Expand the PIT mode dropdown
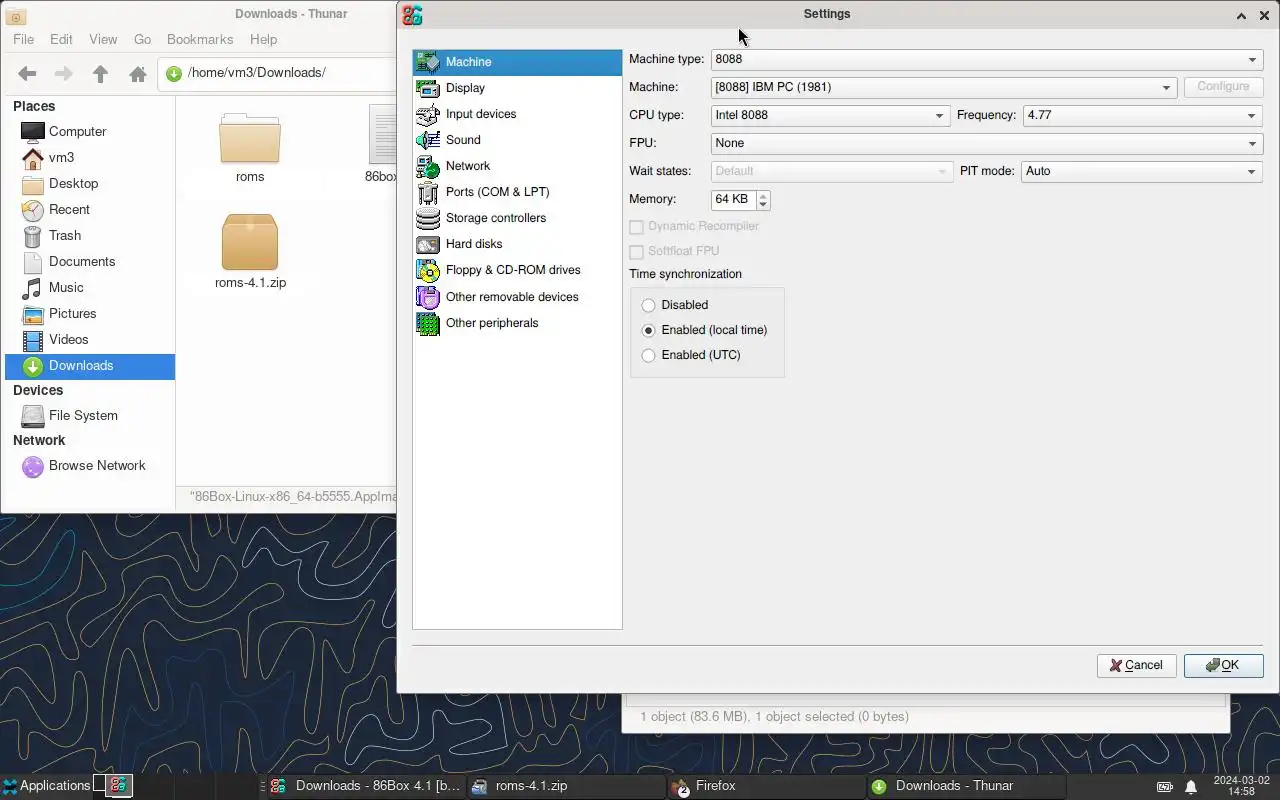The image size is (1280, 800). click(x=1143, y=171)
